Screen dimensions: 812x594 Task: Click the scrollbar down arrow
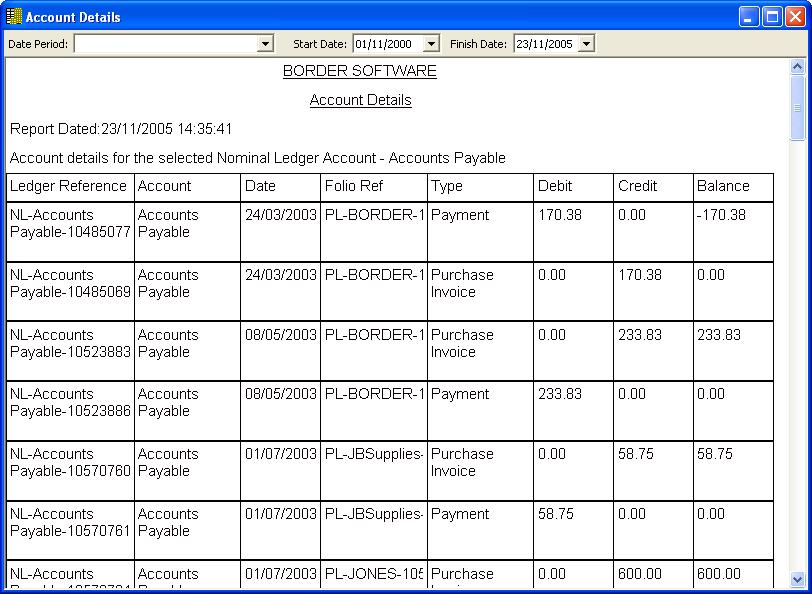click(797, 579)
